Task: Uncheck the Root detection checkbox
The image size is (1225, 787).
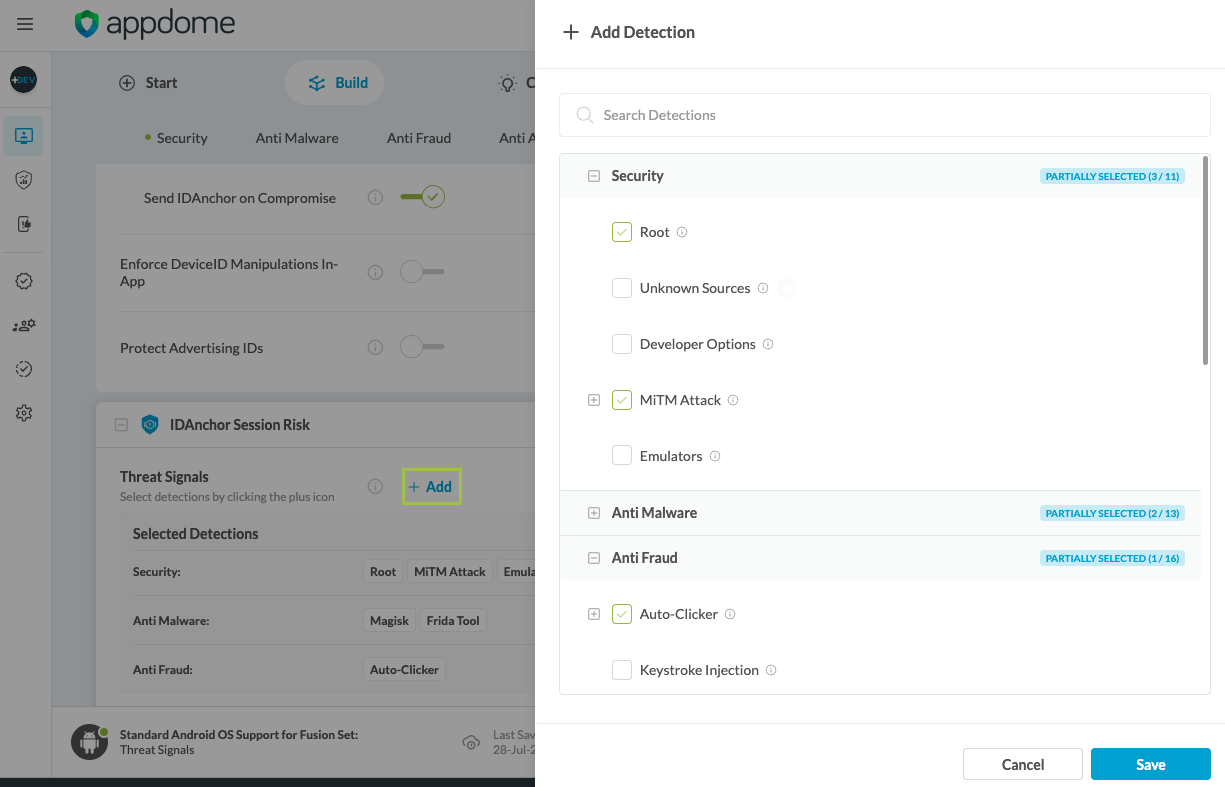Action: point(622,232)
